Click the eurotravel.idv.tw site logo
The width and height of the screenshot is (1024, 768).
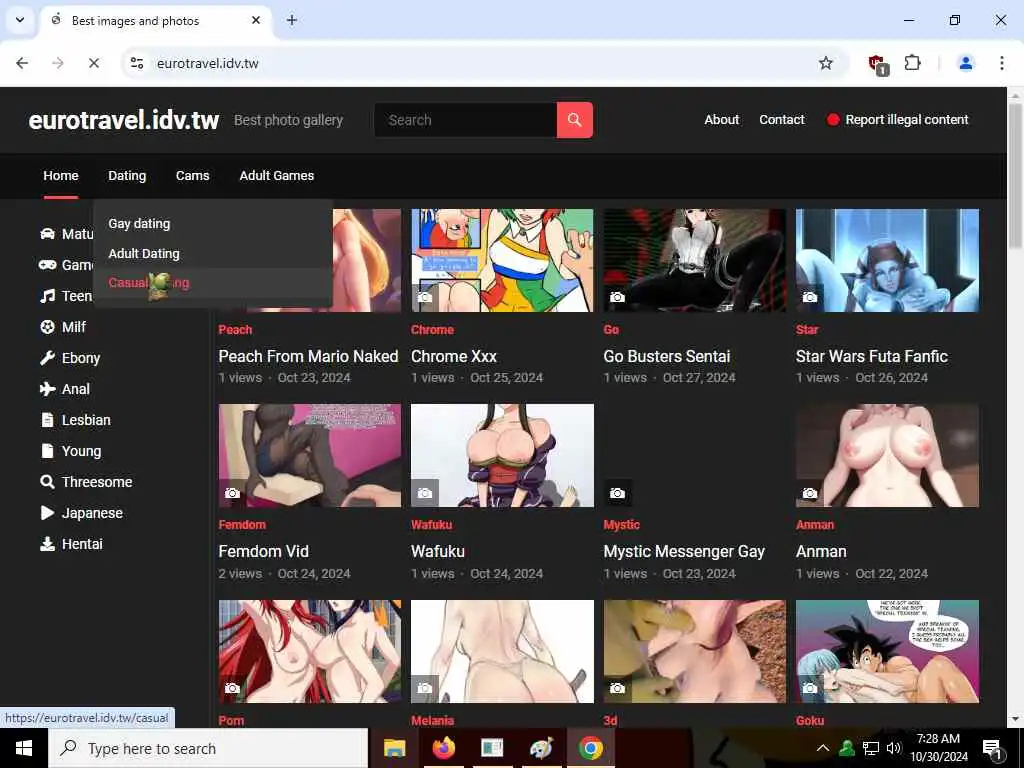coord(124,120)
